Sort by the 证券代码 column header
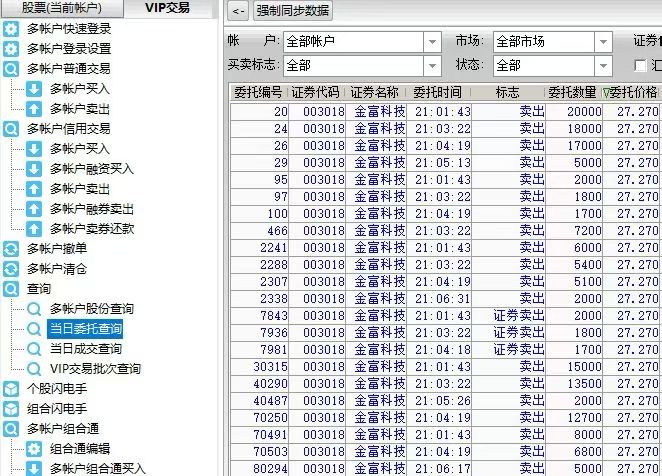This screenshot has width=662, height=476. coord(315,92)
